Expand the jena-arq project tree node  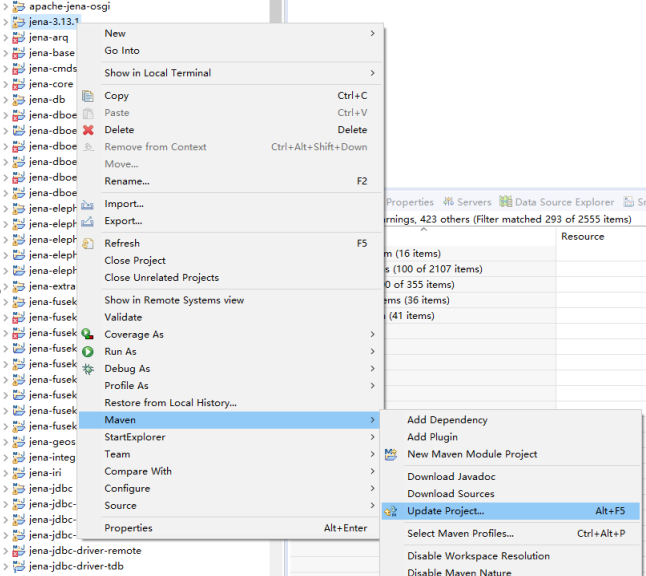tap(5, 38)
